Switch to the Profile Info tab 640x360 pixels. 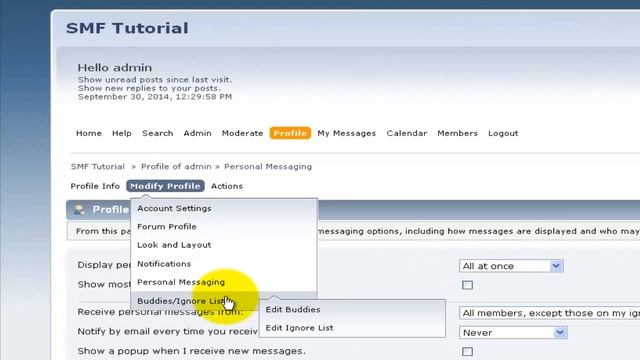[x=95, y=186]
